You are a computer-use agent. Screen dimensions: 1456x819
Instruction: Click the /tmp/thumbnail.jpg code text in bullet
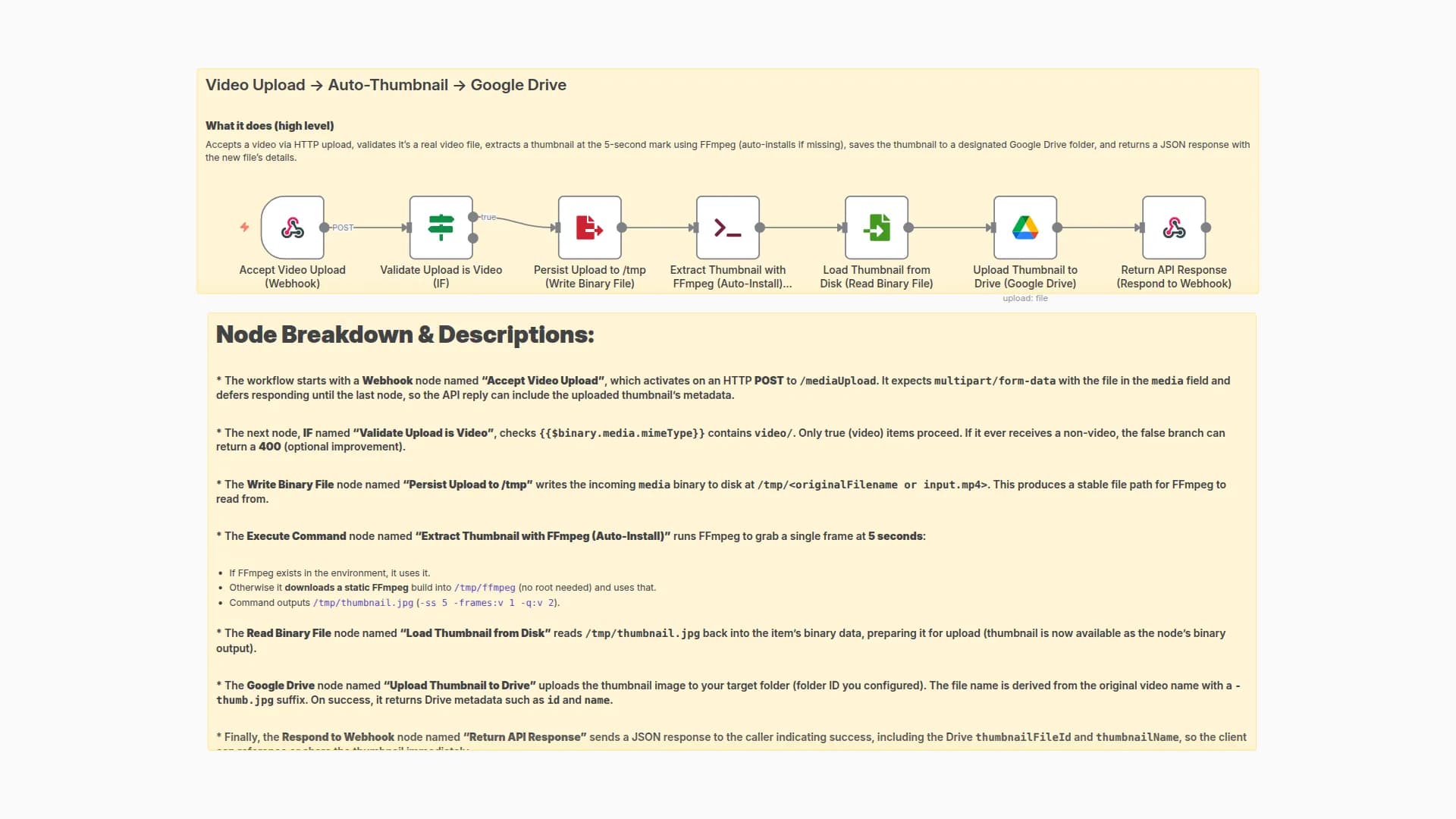coord(363,603)
